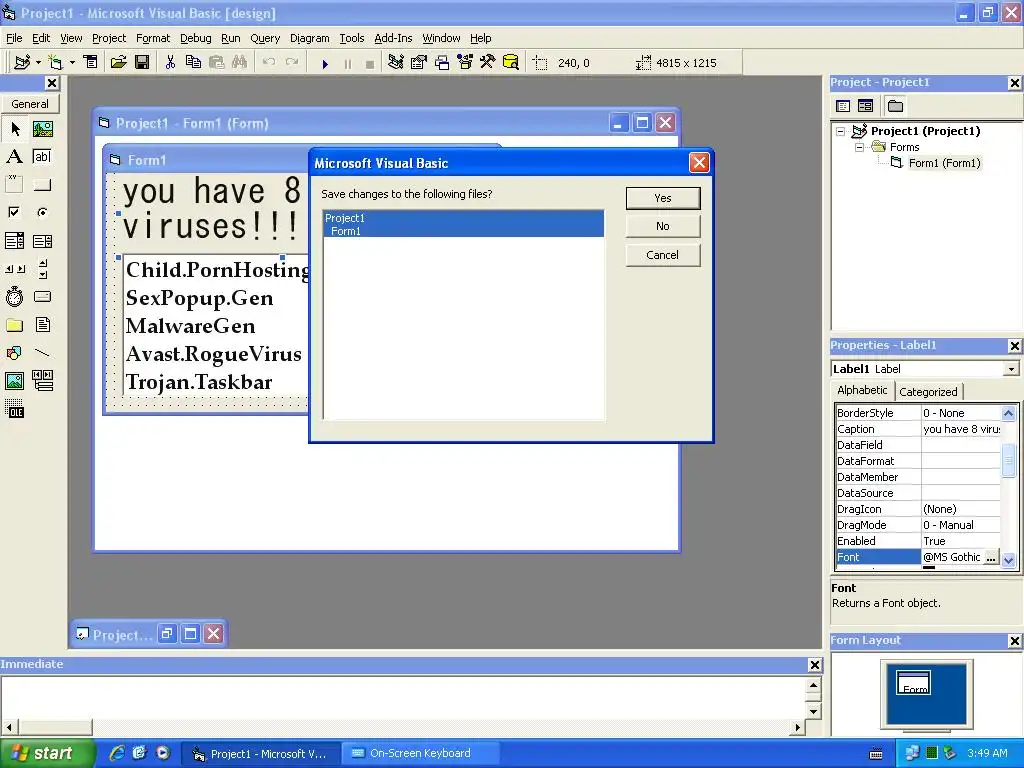Select the ComboBox tool
The image size is (1024, 768).
coord(14,241)
